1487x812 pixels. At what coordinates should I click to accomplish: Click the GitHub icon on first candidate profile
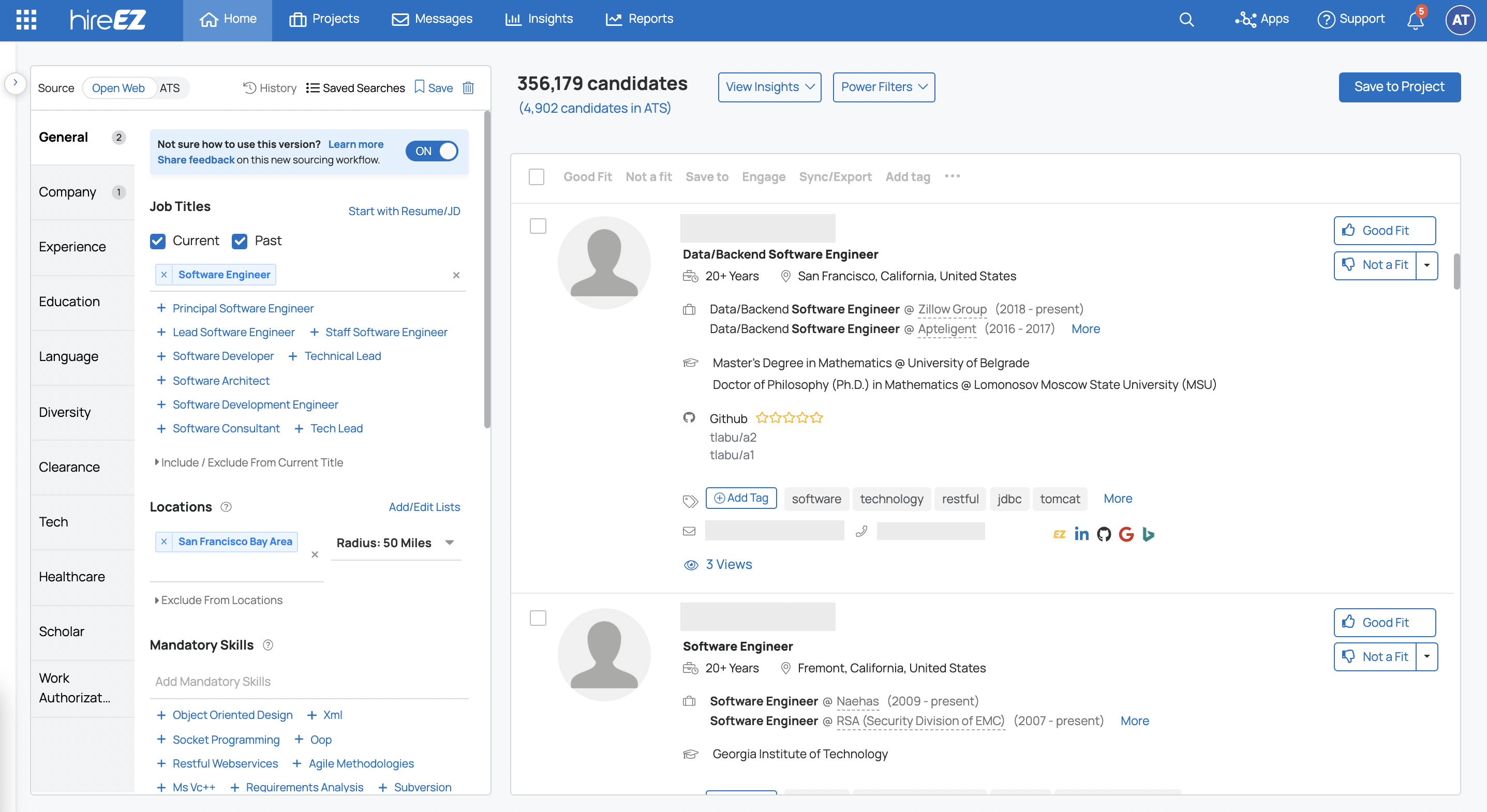1103,533
